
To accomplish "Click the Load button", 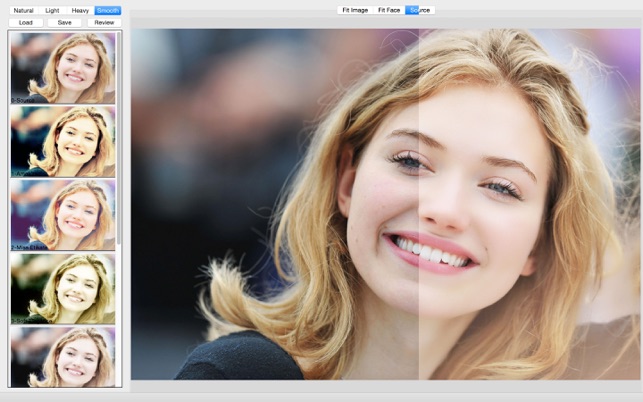I will (x=26, y=23).
